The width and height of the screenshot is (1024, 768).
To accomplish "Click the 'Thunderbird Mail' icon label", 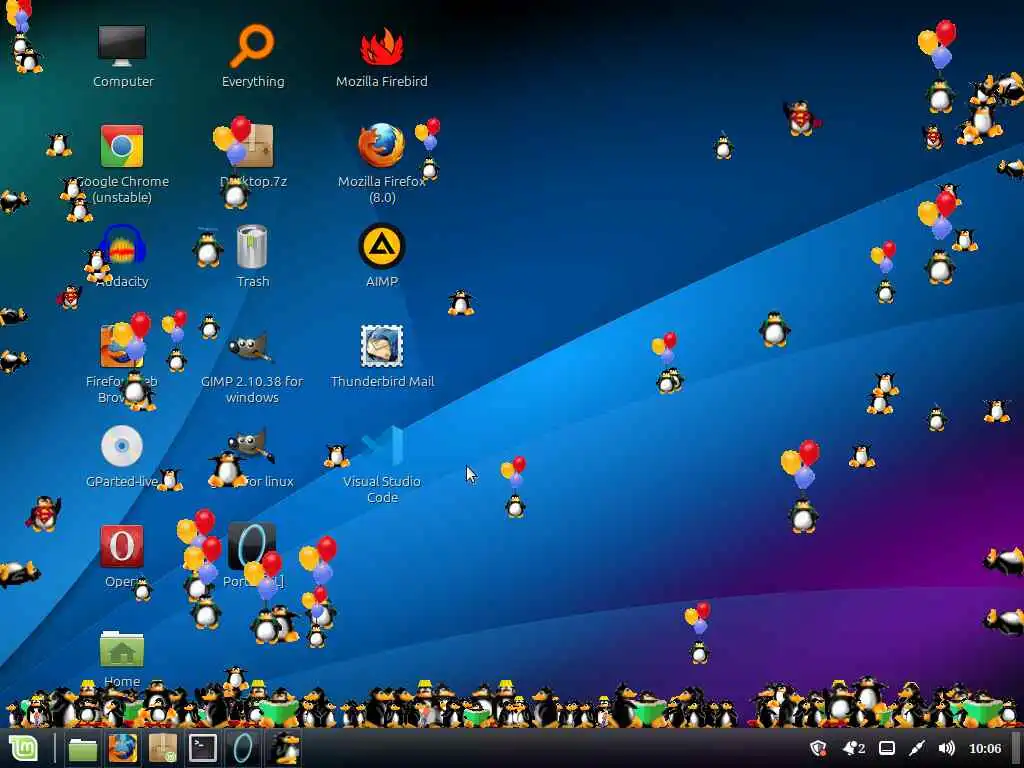I will click(x=382, y=381).
